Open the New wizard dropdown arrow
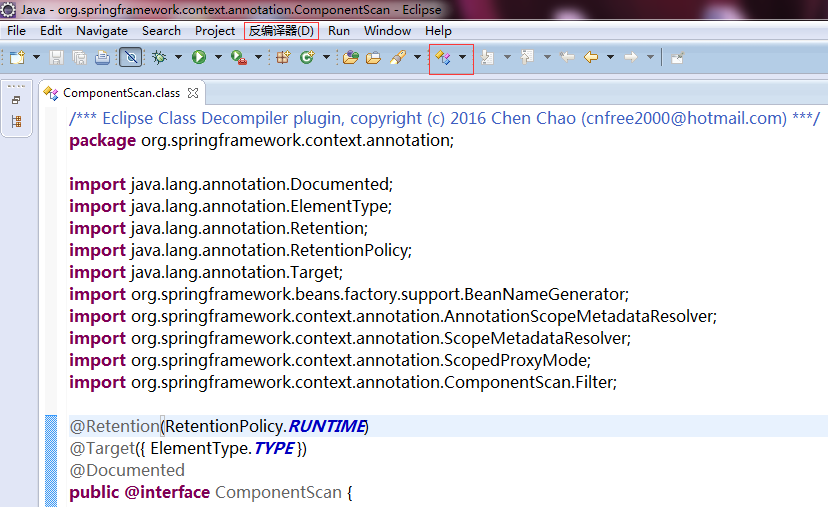Viewport: 828px width, 507px height. [x=36, y=57]
